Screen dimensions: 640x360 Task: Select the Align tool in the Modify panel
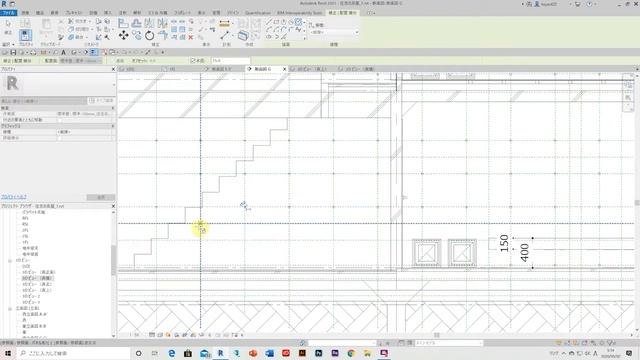pyautogui.click(x=123, y=23)
